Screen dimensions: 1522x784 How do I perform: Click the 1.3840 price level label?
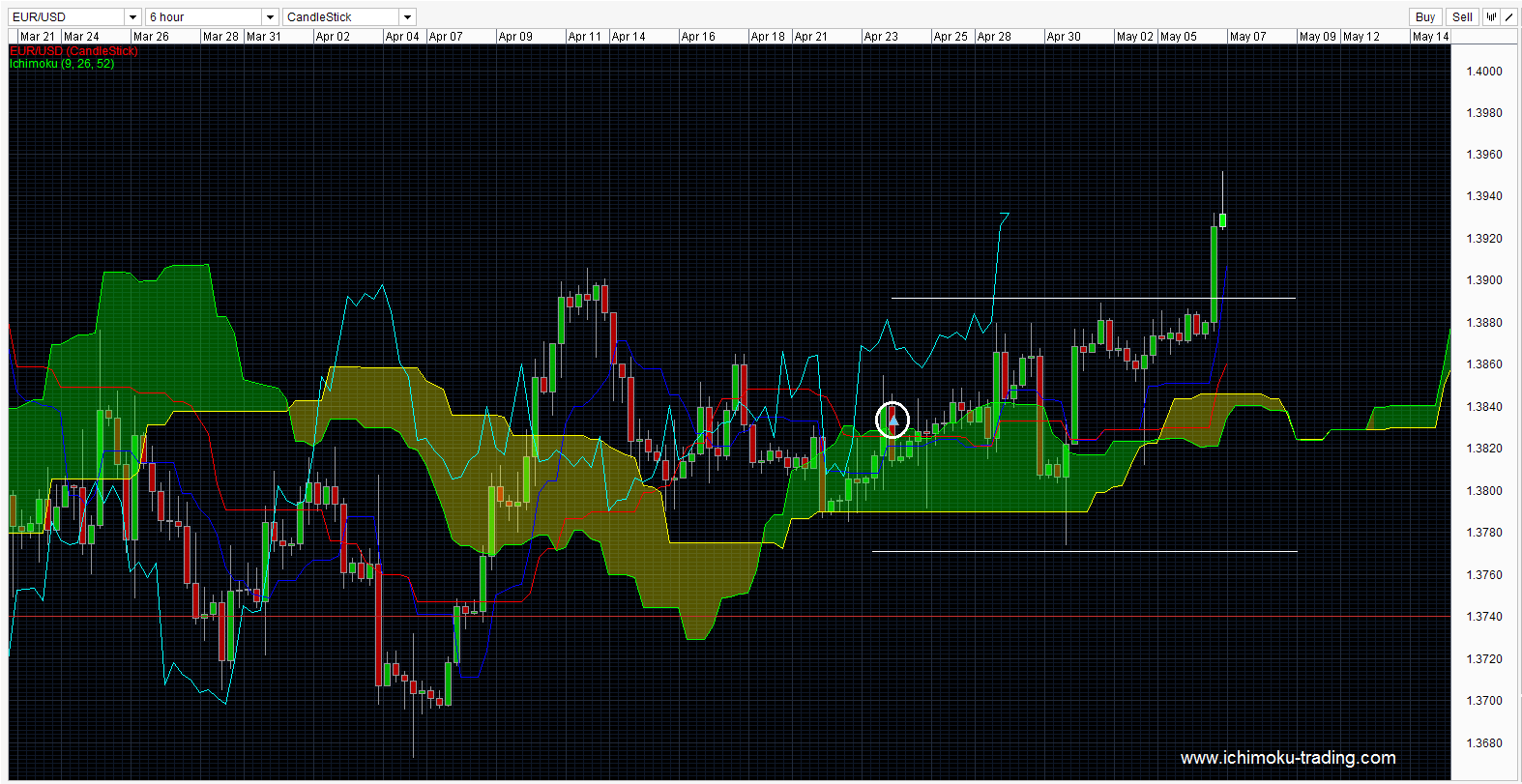1484,406
